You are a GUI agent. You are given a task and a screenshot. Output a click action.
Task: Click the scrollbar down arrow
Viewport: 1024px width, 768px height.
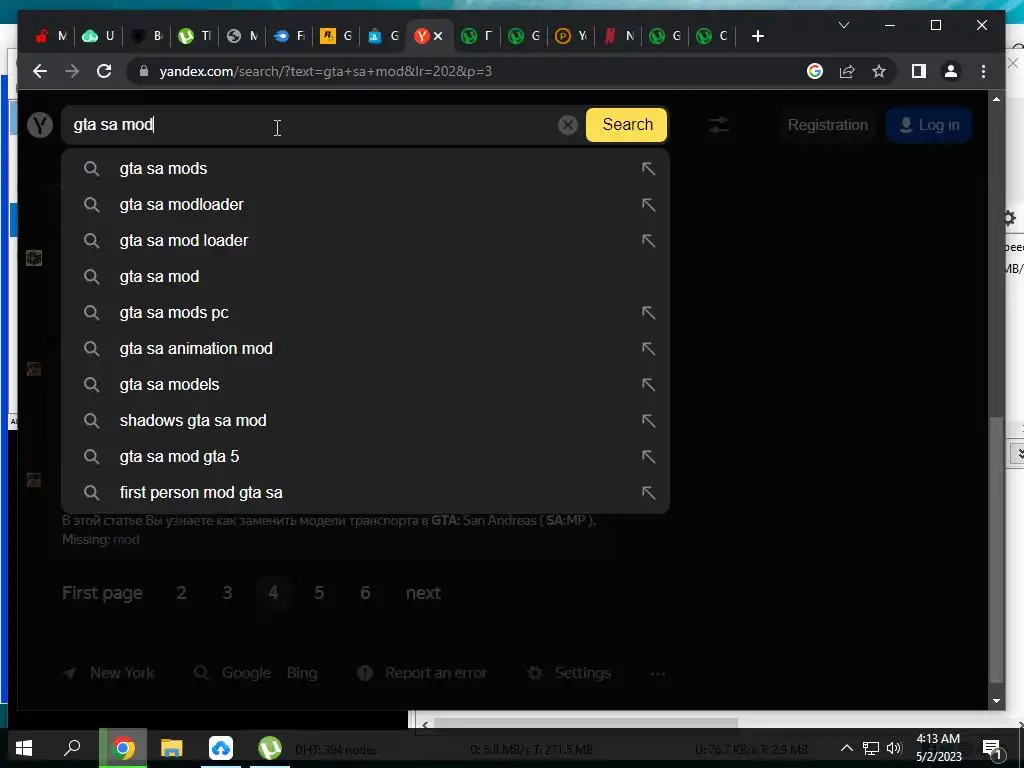[996, 701]
